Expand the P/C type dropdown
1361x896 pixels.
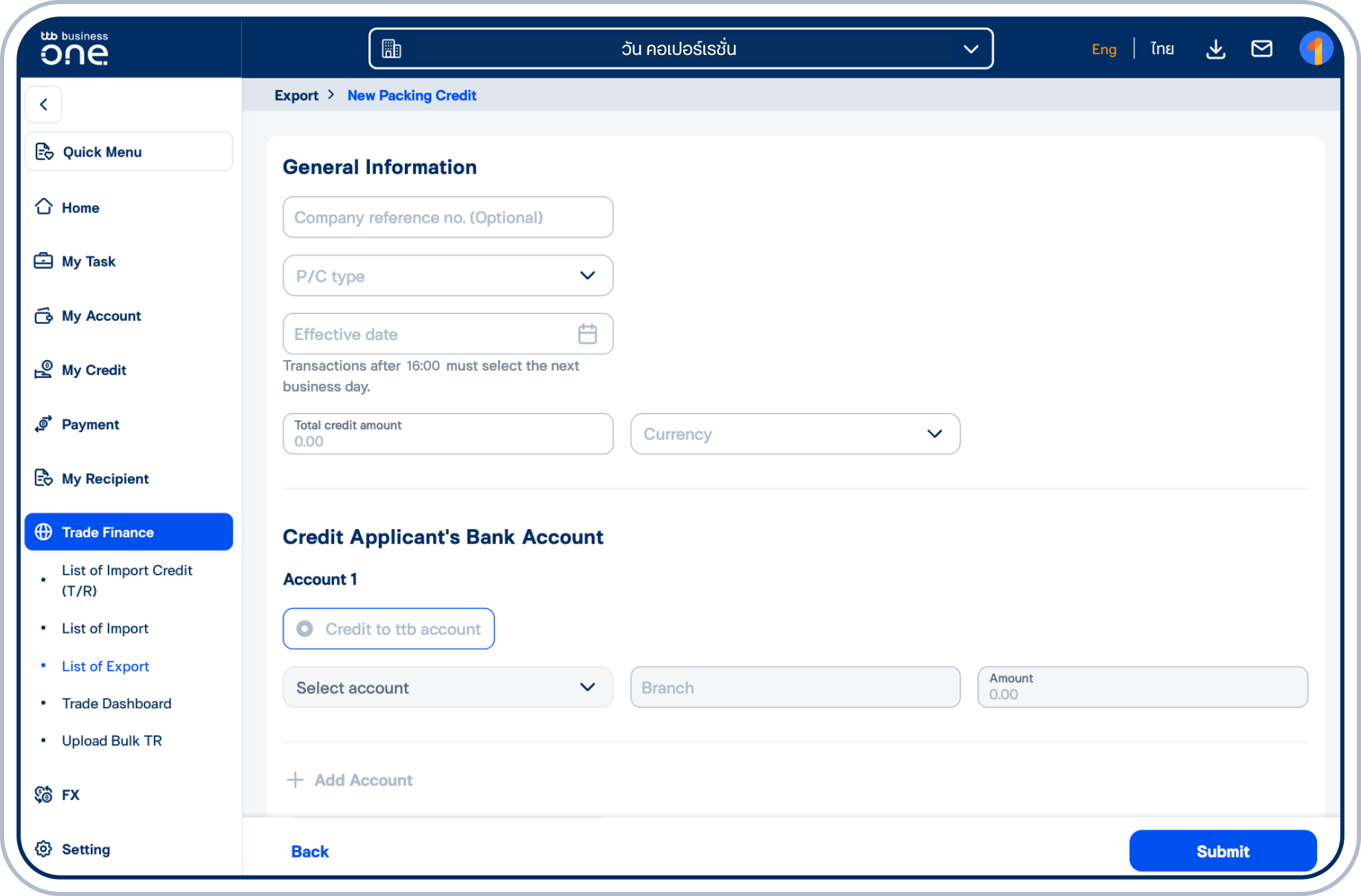(x=447, y=276)
